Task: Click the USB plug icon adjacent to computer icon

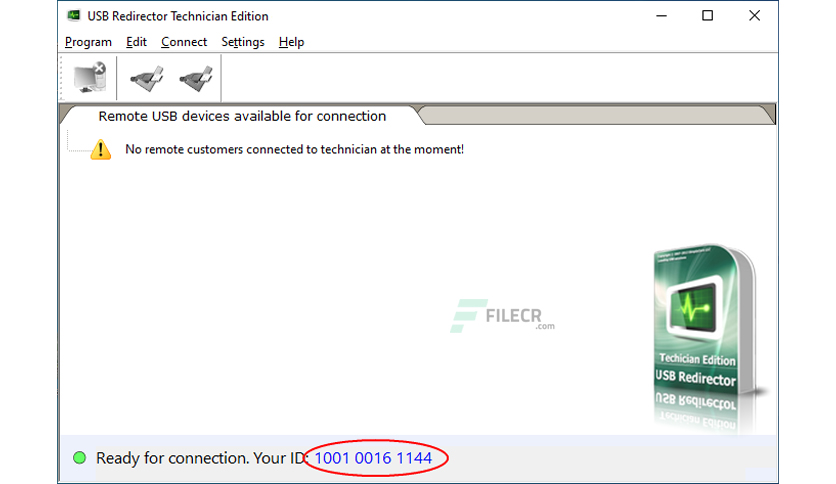Action: point(147,78)
